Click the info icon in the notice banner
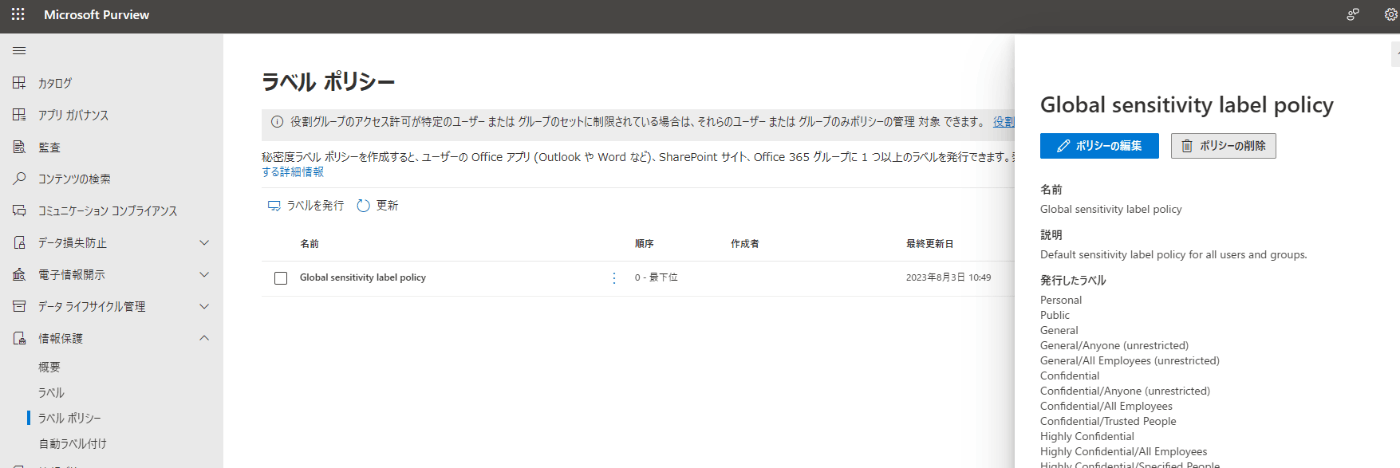Image resolution: width=1400 pixels, height=468 pixels. point(277,122)
